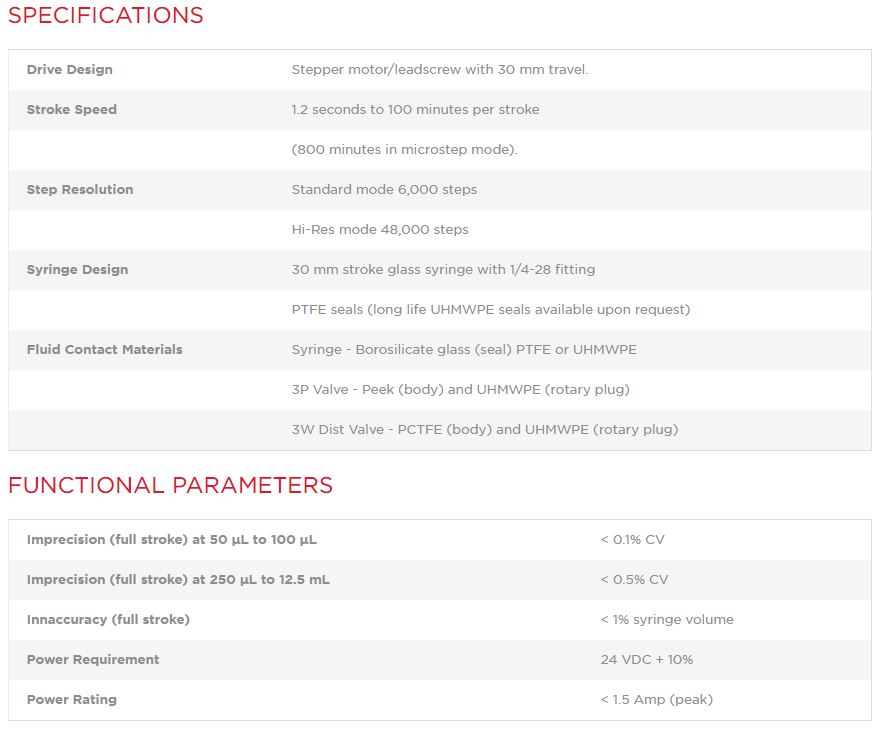Viewport: 881px width, 734px height.
Task: Select the Step Resolution label
Action: 79,190
